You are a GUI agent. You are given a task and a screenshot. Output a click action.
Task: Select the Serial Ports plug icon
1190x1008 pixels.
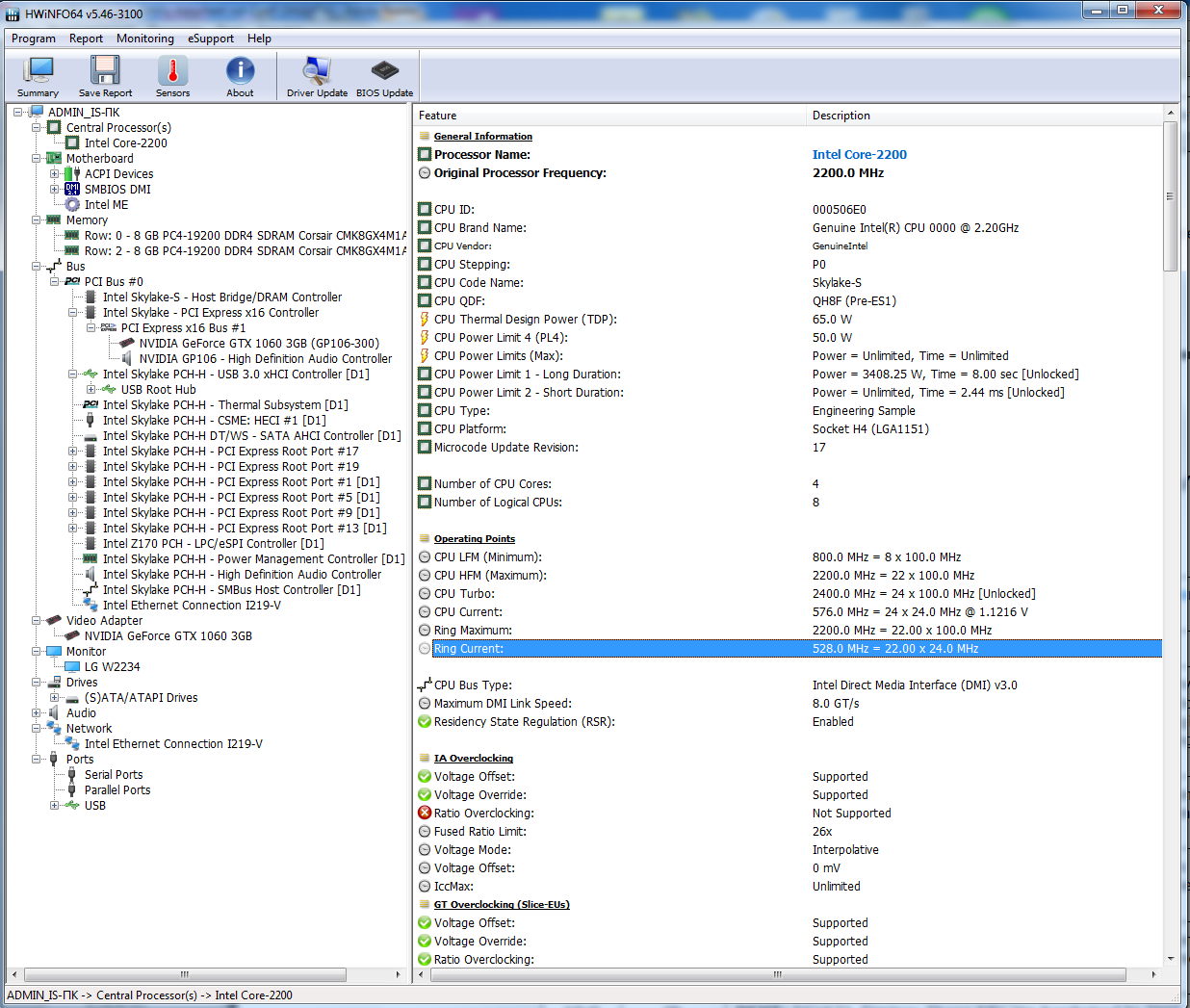pyautogui.click(x=72, y=775)
